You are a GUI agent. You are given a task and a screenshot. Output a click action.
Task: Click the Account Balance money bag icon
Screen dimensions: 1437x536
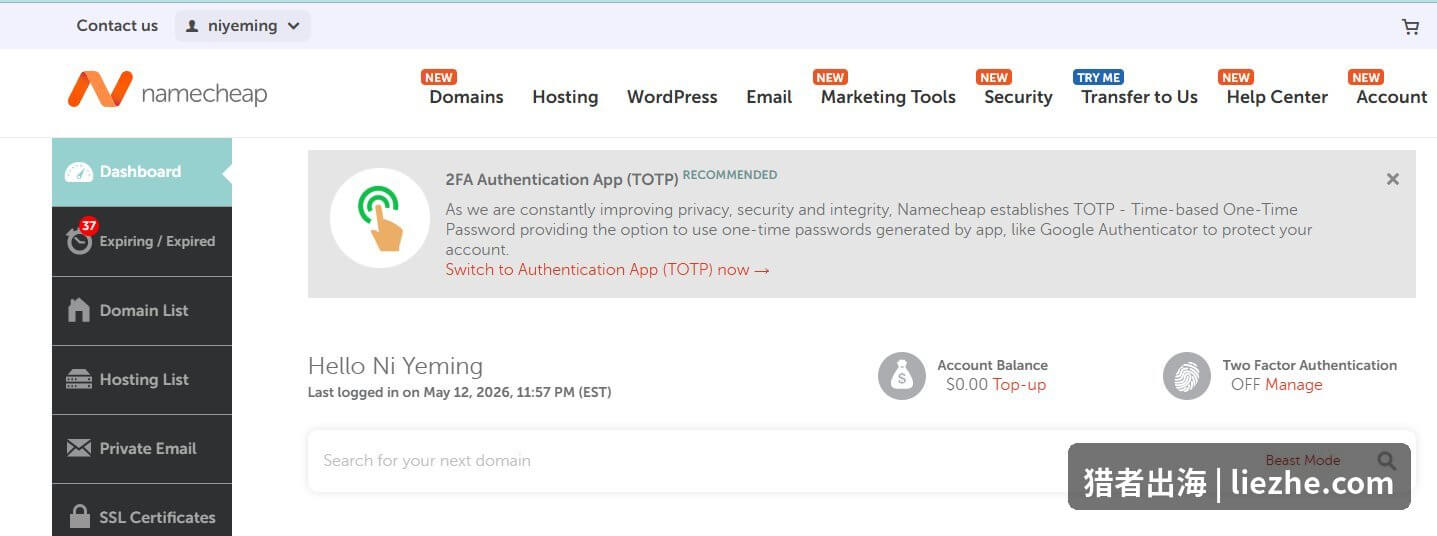(x=902, y=376)
